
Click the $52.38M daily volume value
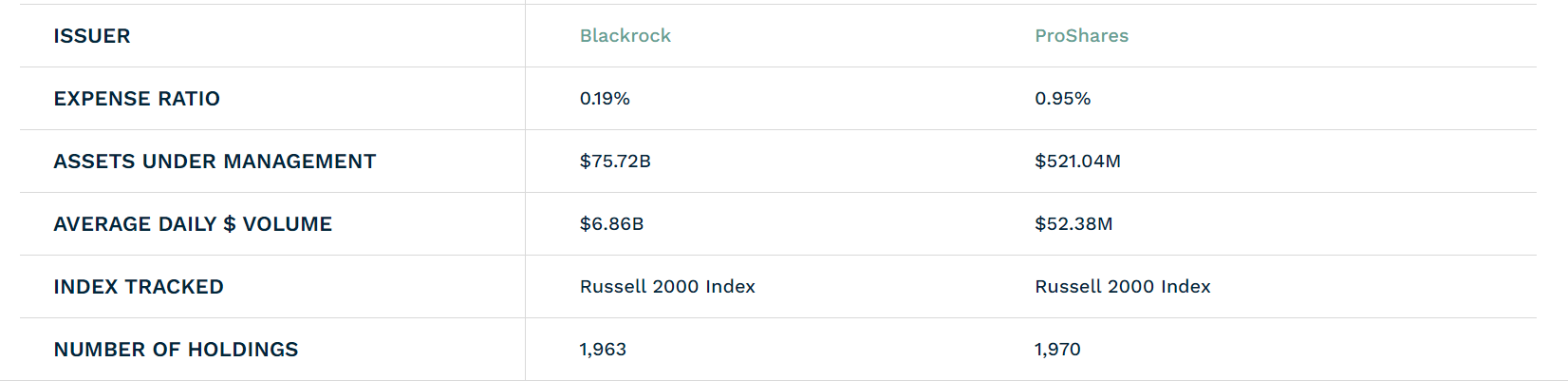point(1073,224)
